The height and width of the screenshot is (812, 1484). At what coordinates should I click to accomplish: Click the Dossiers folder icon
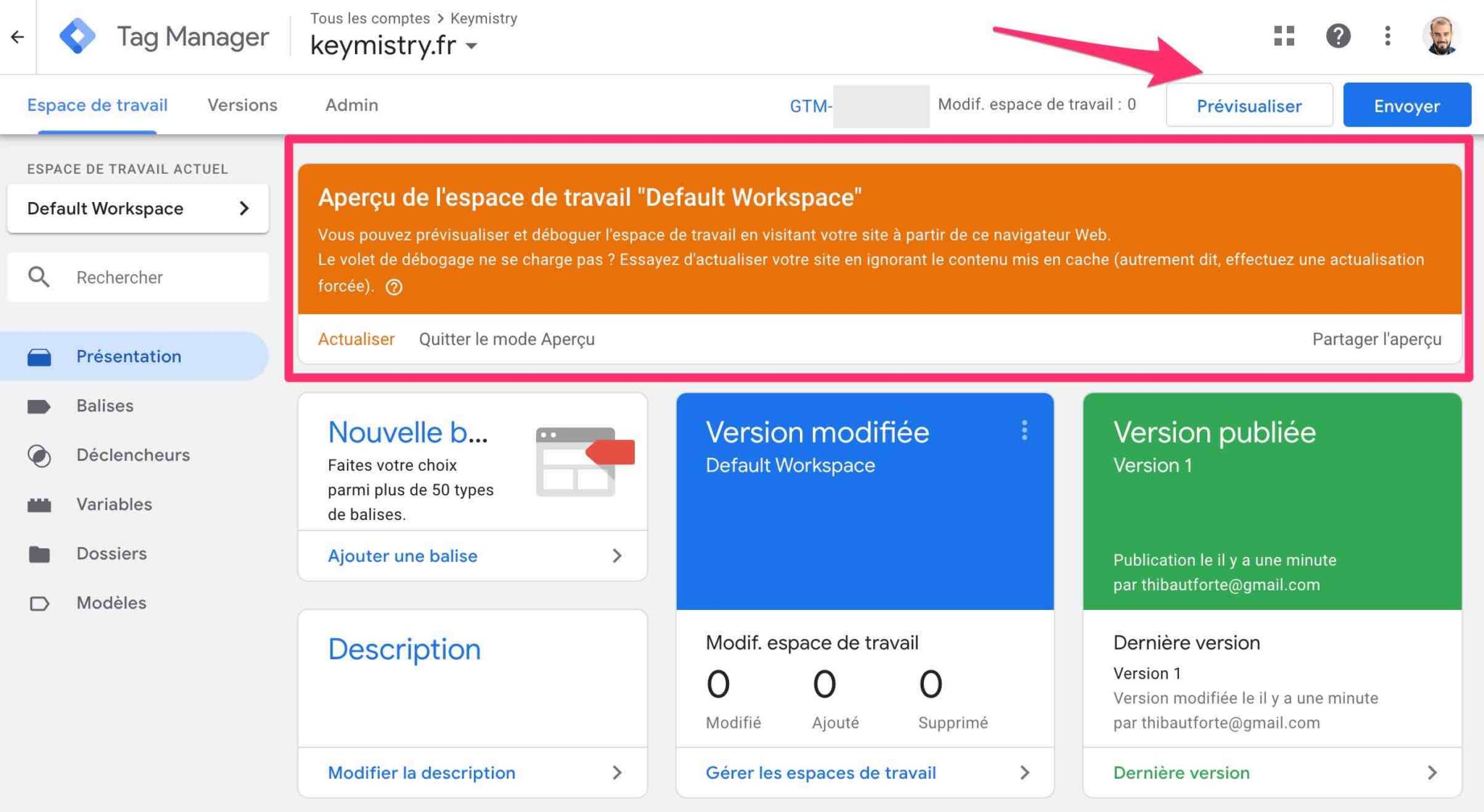coord(39,553)
